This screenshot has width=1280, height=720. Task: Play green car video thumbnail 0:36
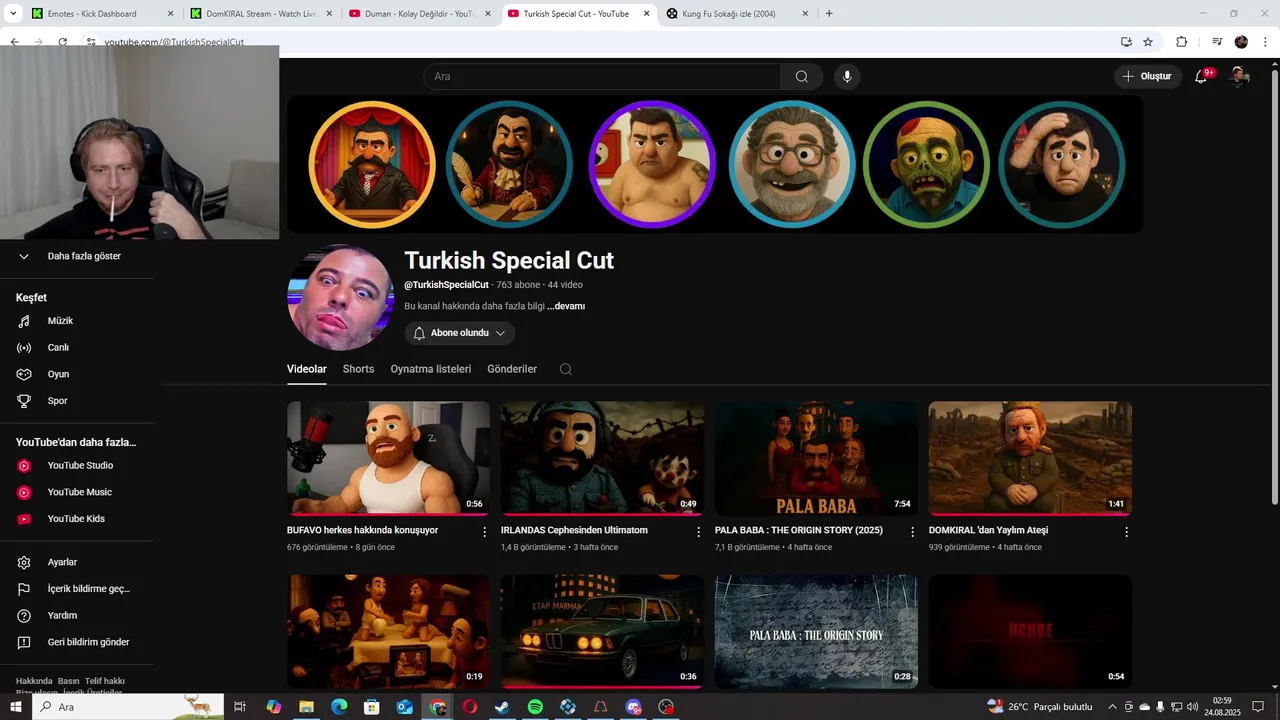point(602,630)
